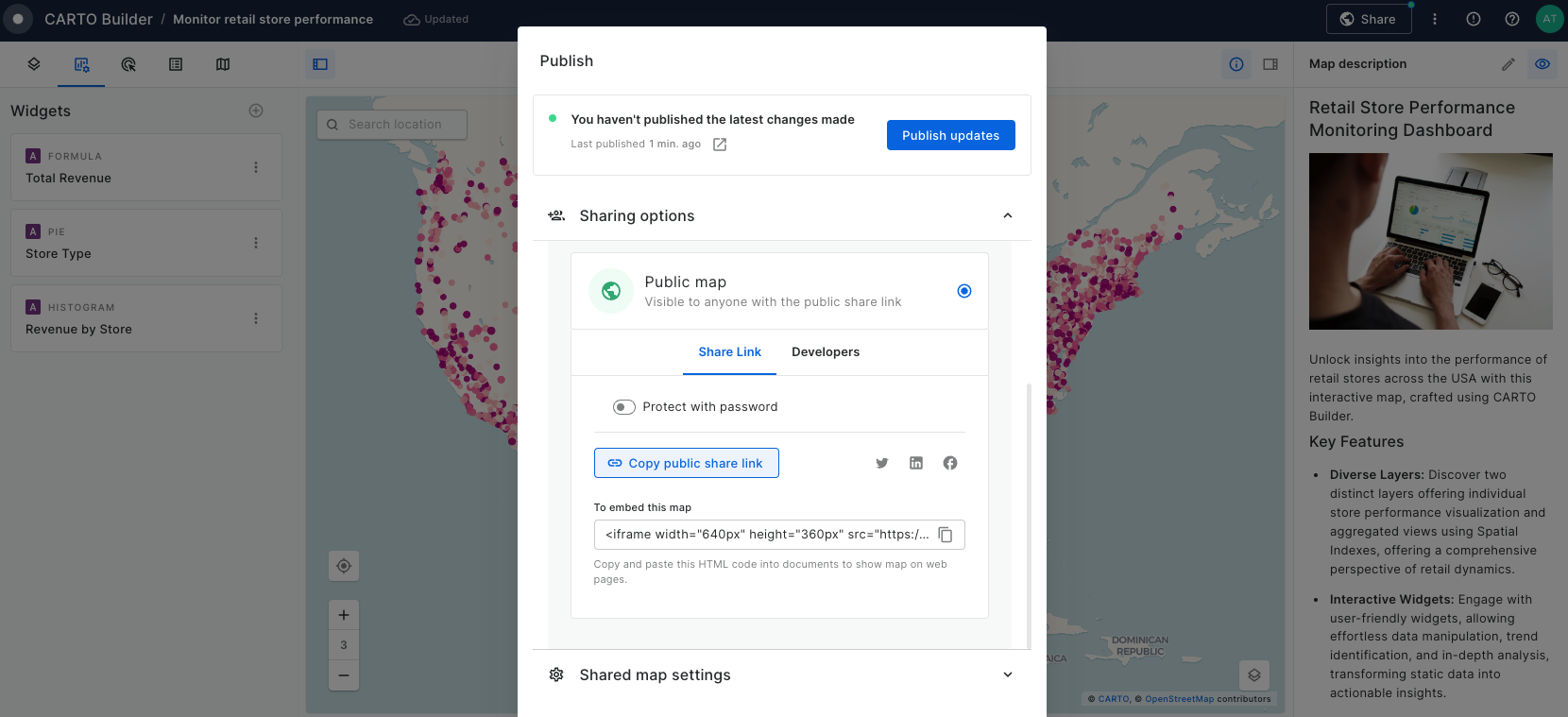This screenshot has height=717, width=1568.
Task: Open last published map in new tab
Action: tap(720, 145)
